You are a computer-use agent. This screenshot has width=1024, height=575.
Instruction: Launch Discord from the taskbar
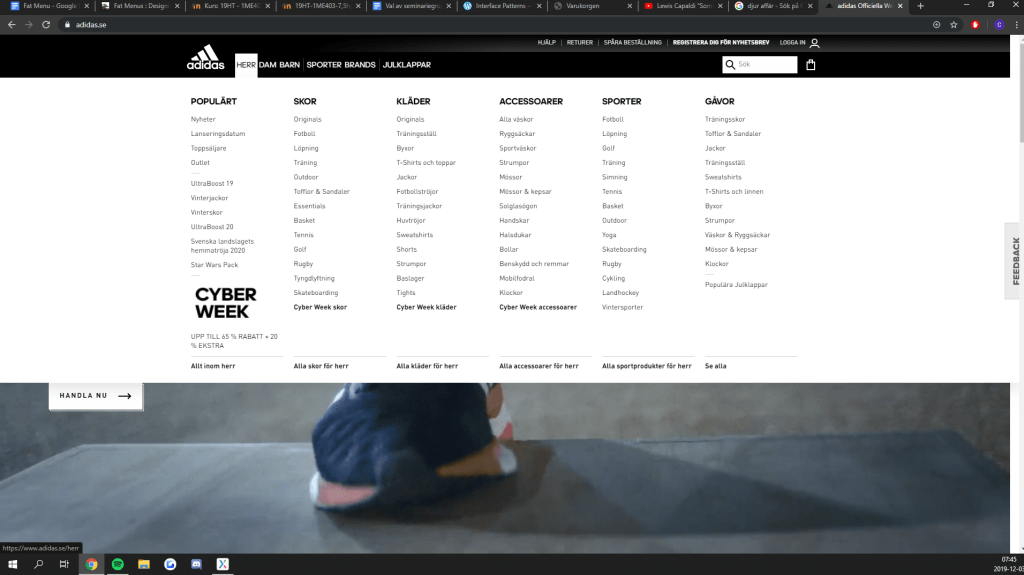coord(196,564)
